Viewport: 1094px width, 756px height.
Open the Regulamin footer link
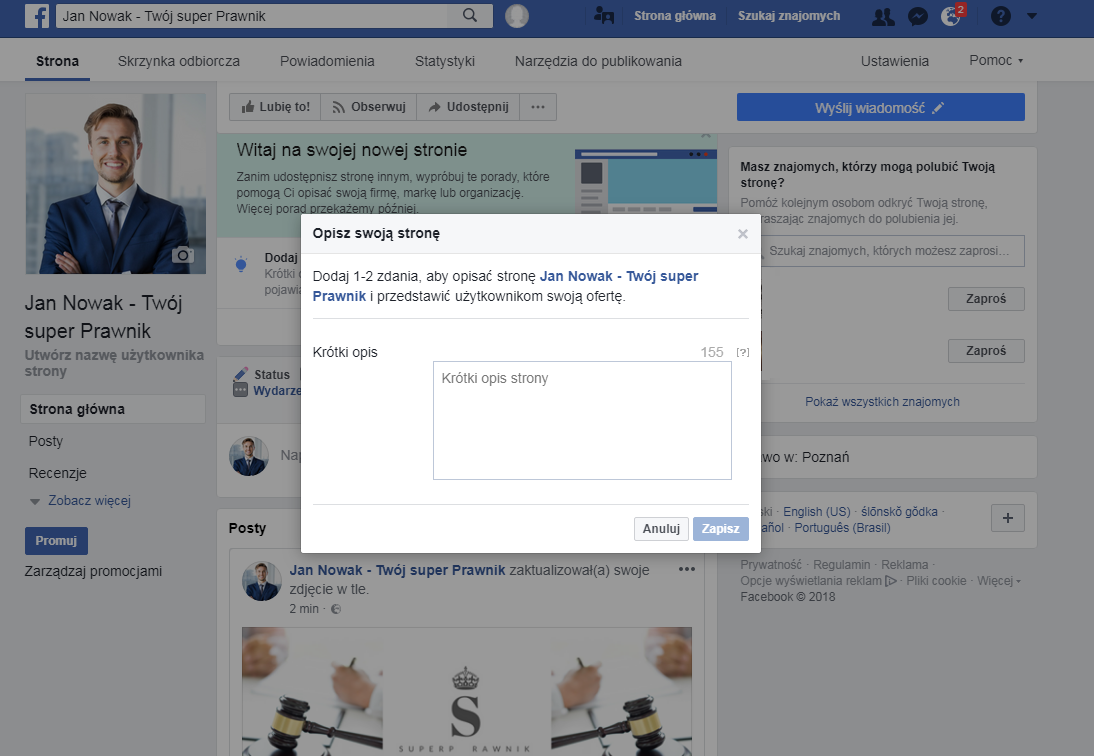pos(841,565)
